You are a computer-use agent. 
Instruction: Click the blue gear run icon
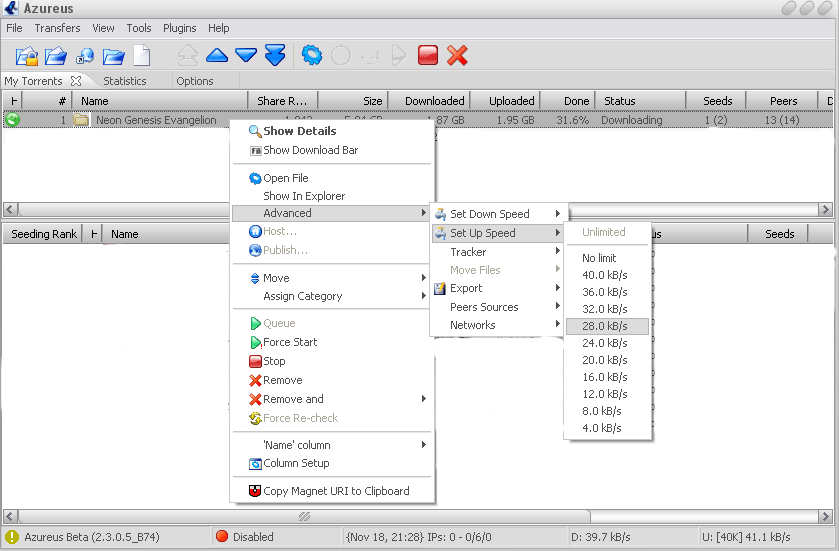312,55
